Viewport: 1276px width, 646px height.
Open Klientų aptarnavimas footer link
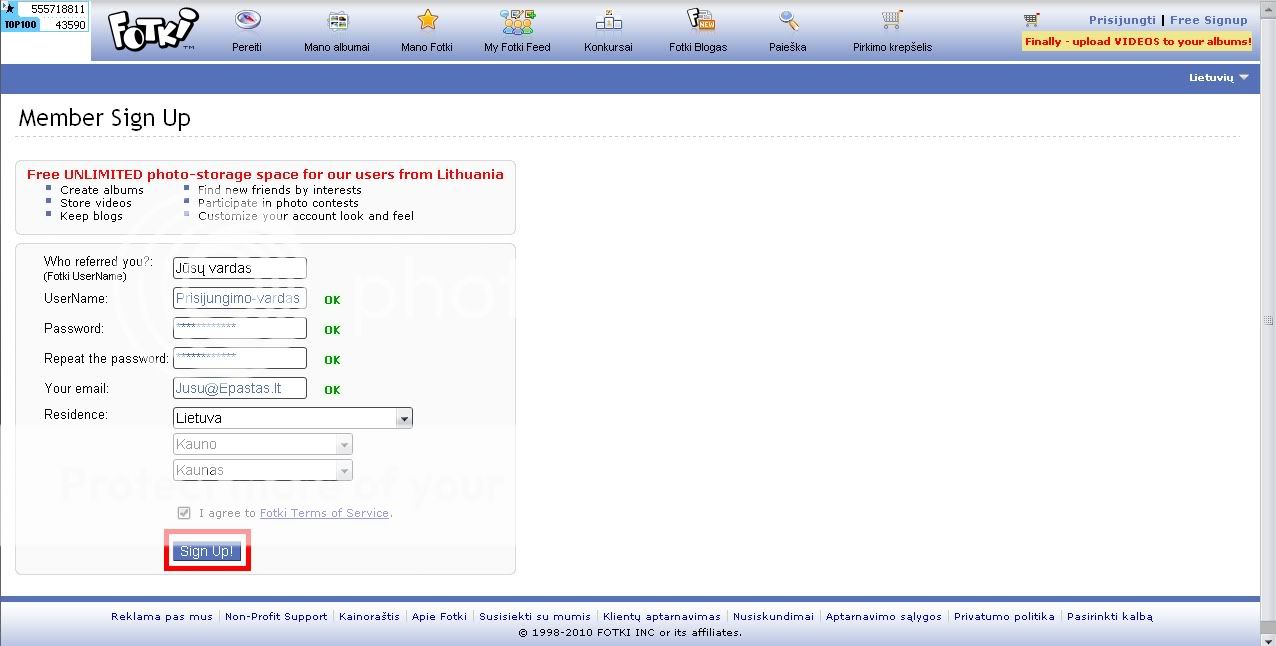(x=661, y=617)
